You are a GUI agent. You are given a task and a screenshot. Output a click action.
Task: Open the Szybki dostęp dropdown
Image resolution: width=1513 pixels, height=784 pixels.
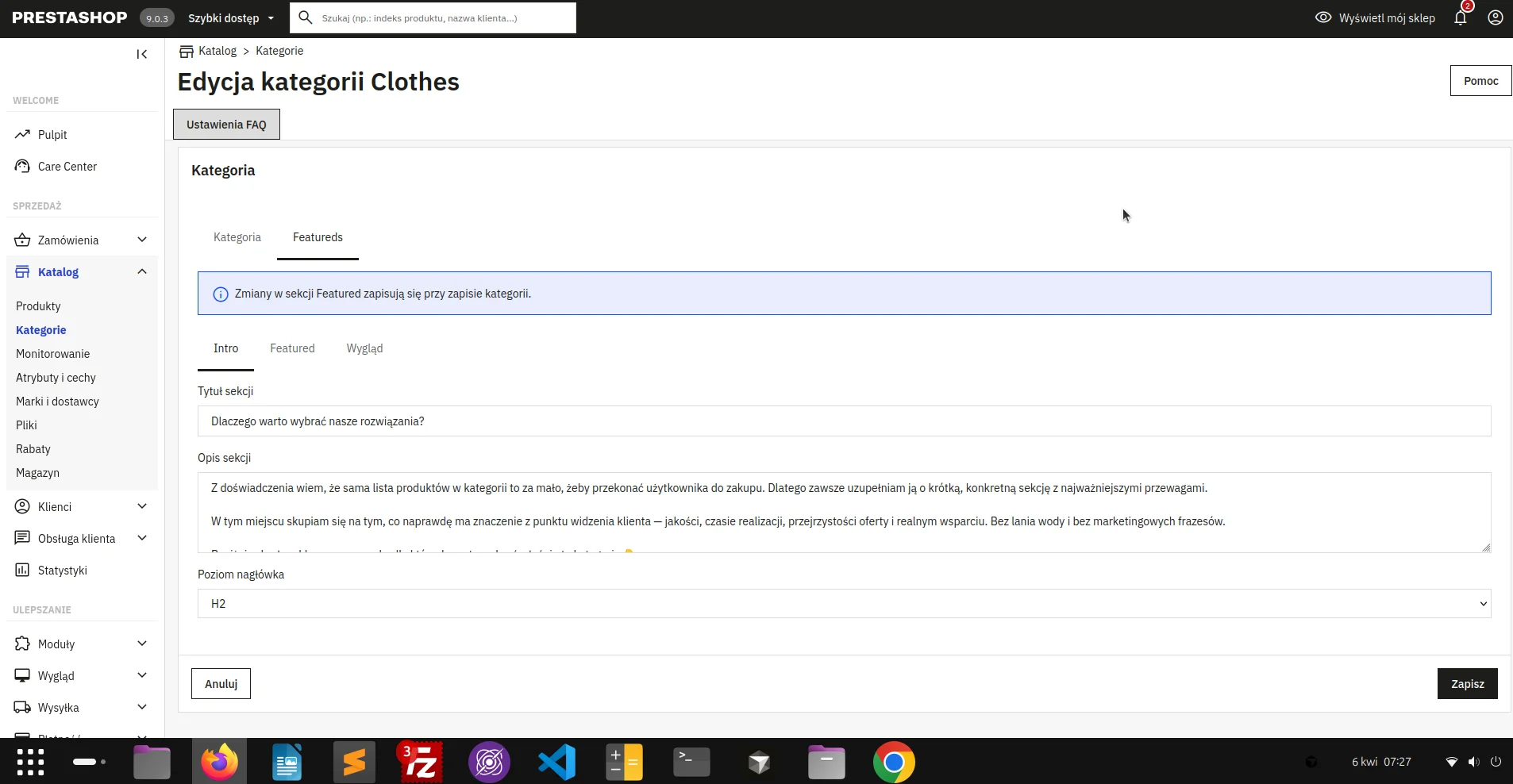click(x=231, y=17)
